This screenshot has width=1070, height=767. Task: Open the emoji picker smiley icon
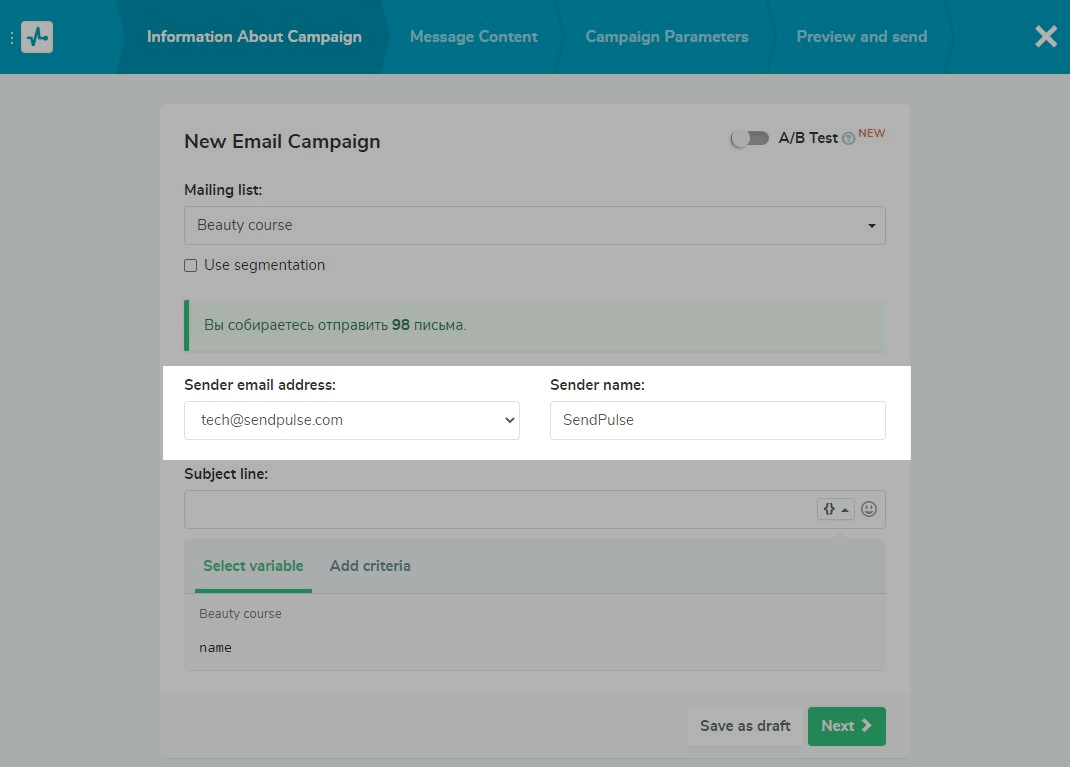(x=869, y=509)
